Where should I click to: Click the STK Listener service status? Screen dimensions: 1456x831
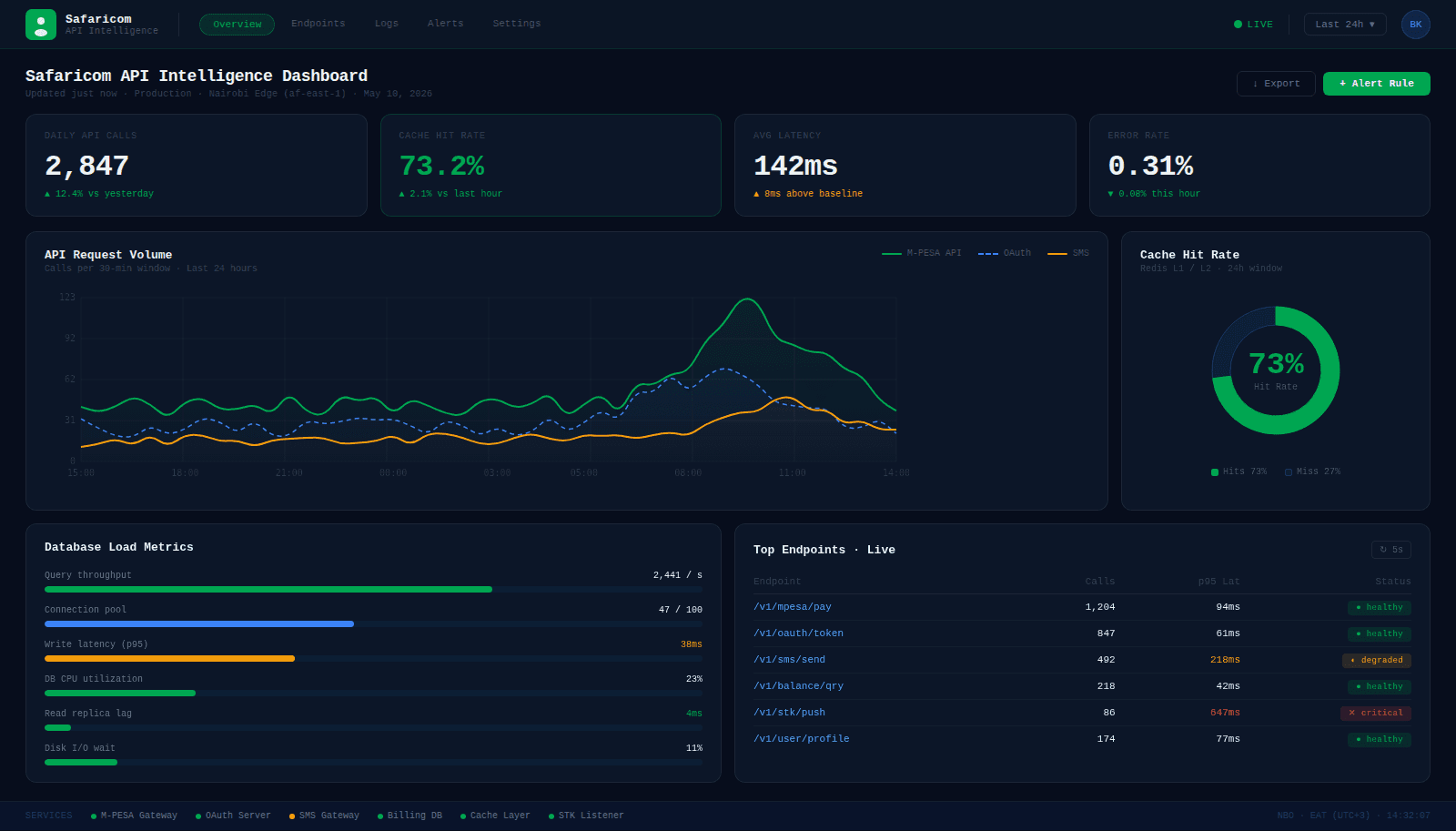586,816
